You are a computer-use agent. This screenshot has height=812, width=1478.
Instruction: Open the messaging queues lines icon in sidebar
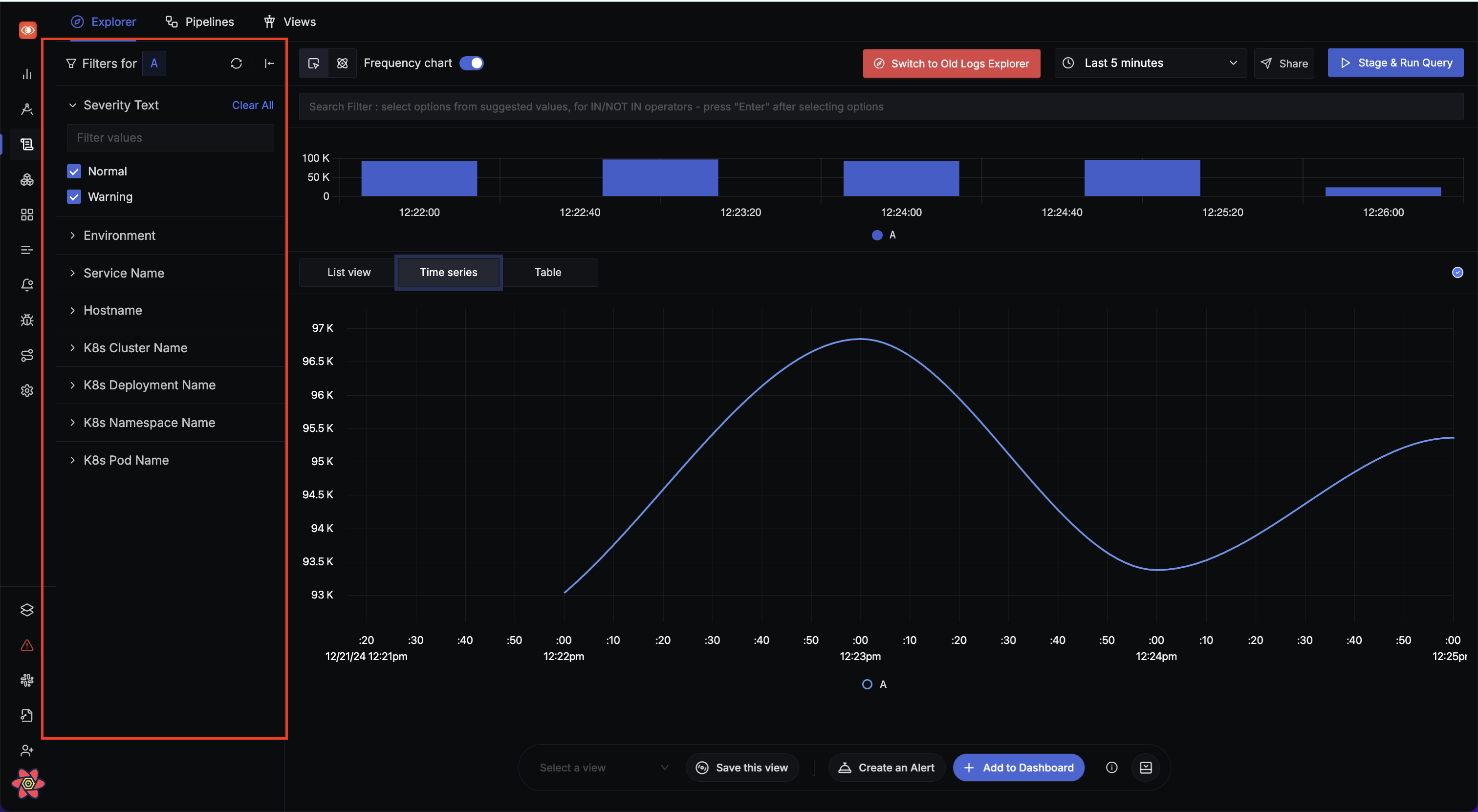click(27, 250)
